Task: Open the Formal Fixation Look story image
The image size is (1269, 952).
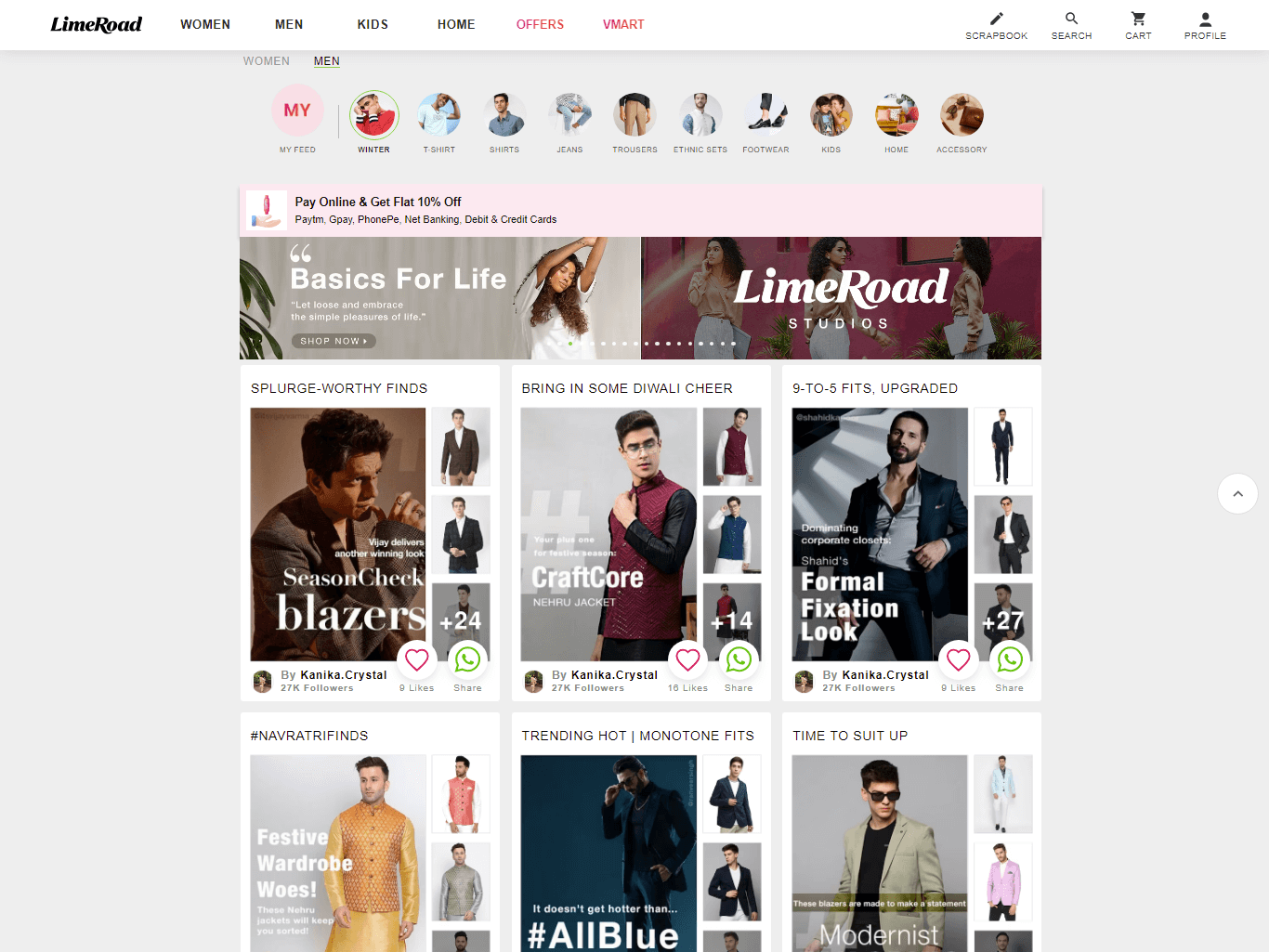Action: pos(880,534)
